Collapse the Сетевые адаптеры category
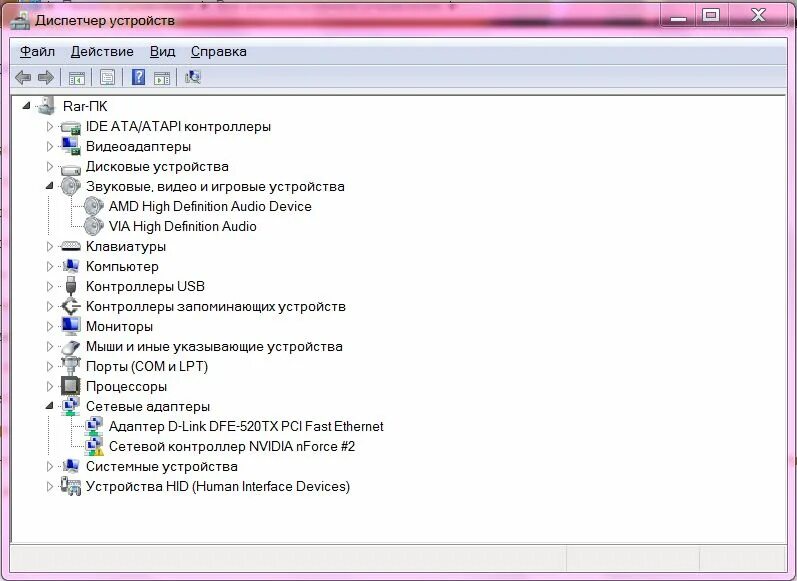 (49, 406)
